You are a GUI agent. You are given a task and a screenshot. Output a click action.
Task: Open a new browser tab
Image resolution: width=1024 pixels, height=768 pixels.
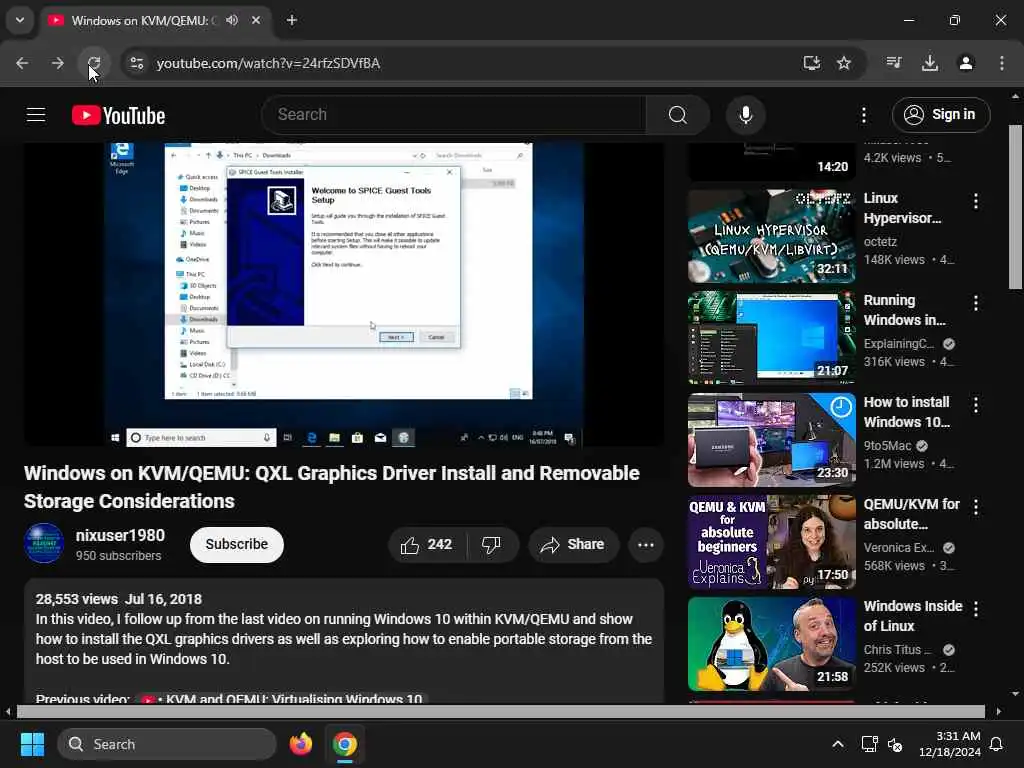(292, 20)
